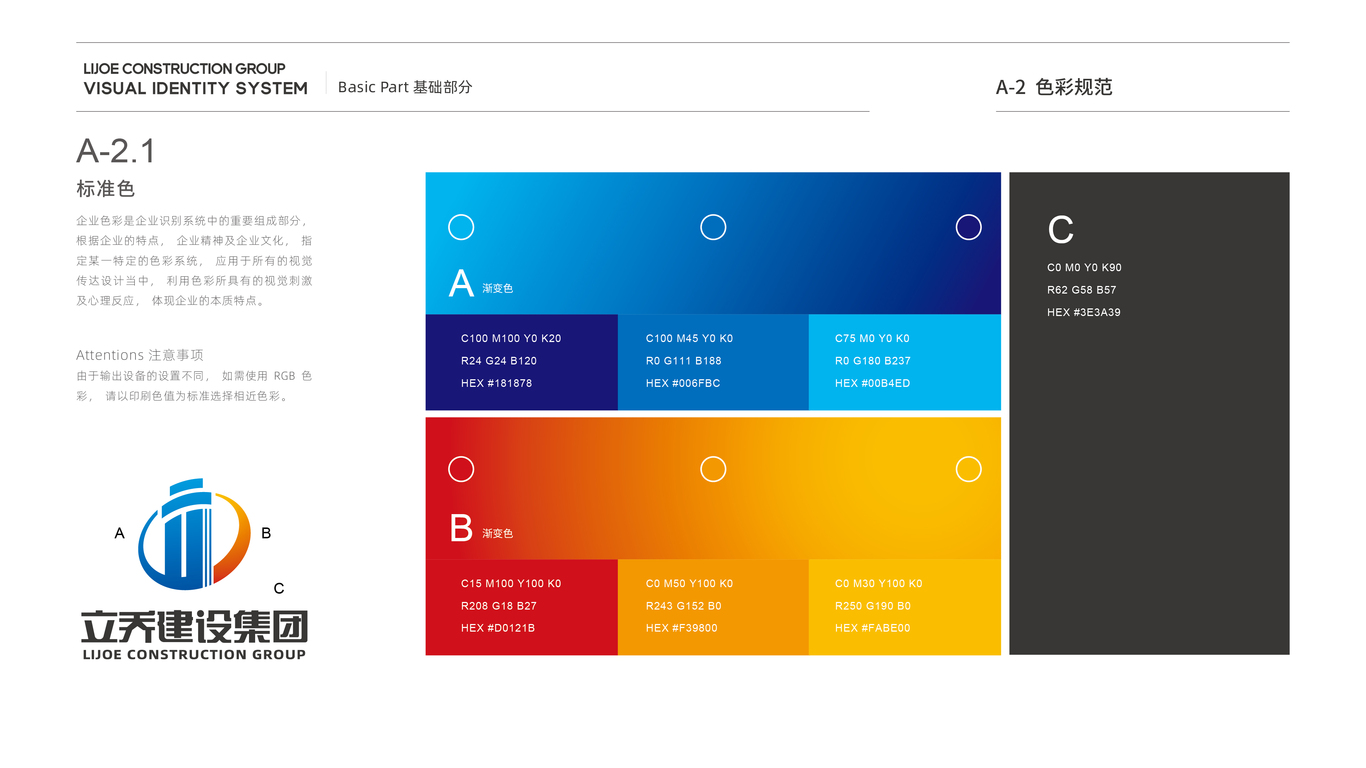1366x768 pixels.
Task: Click the R250 G190 B0 value
Action: tap(873, 606)
